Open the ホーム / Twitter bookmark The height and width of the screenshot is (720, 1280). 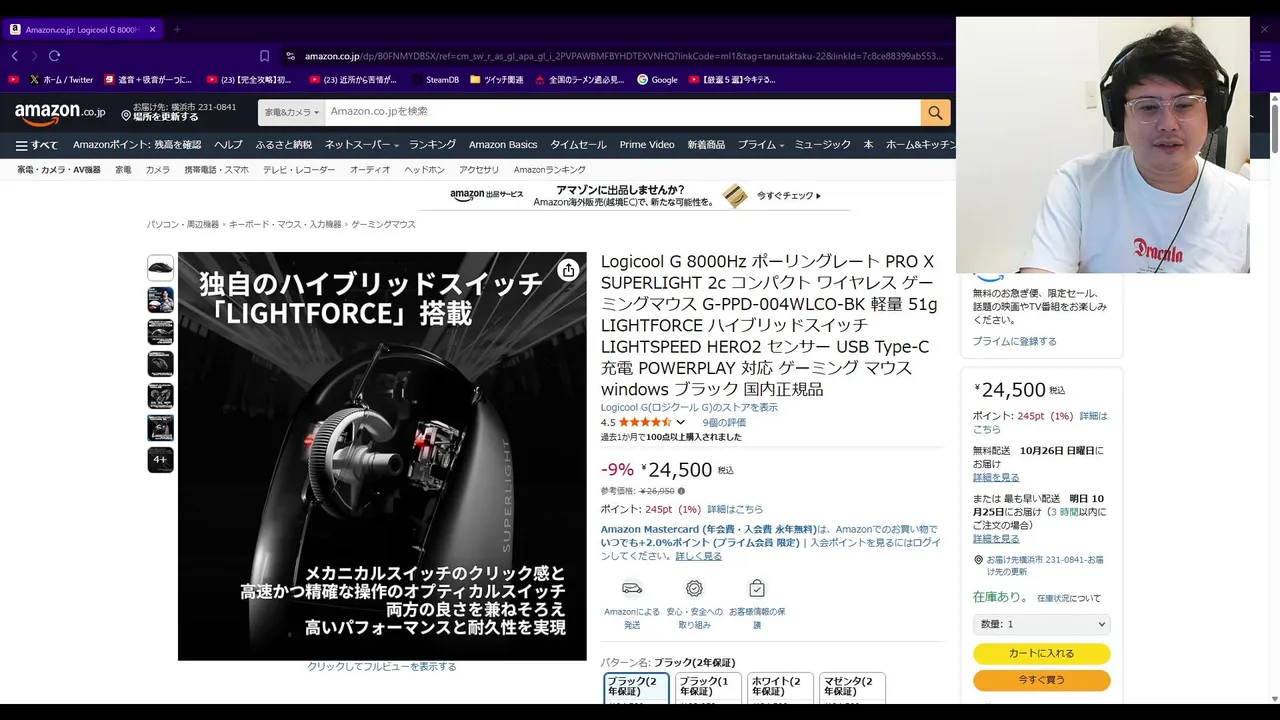(61, 79)
